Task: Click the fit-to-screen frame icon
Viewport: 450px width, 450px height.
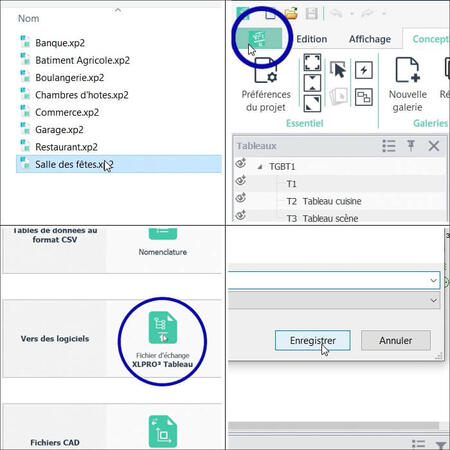Action: pyautogui.click(x=312, y=62)
